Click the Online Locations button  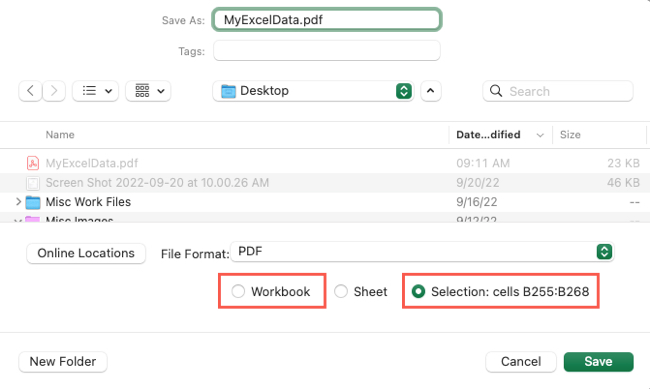click(86, 253)
